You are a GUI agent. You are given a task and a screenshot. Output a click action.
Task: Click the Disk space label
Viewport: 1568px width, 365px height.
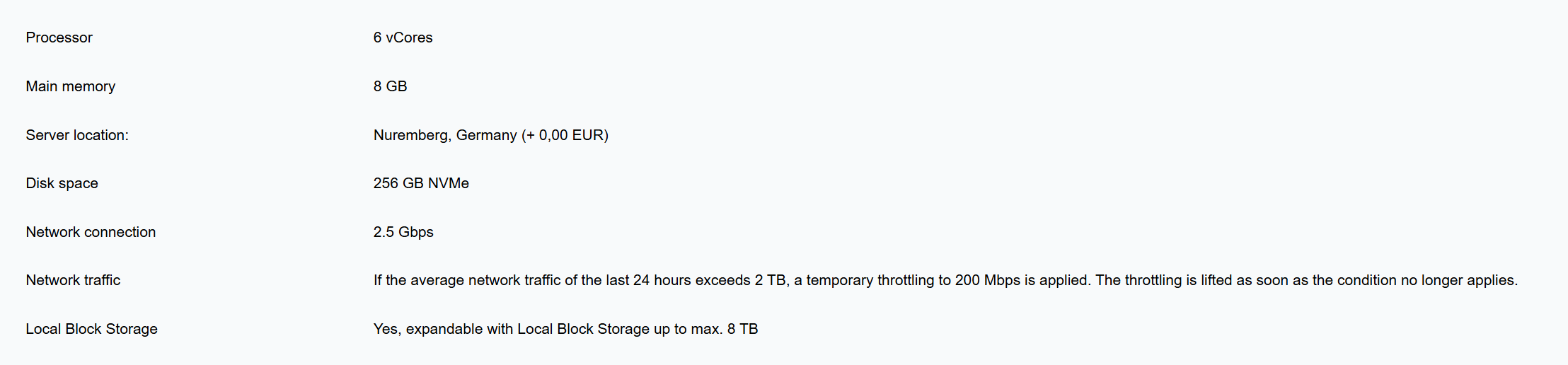click(x=62, y=183)
